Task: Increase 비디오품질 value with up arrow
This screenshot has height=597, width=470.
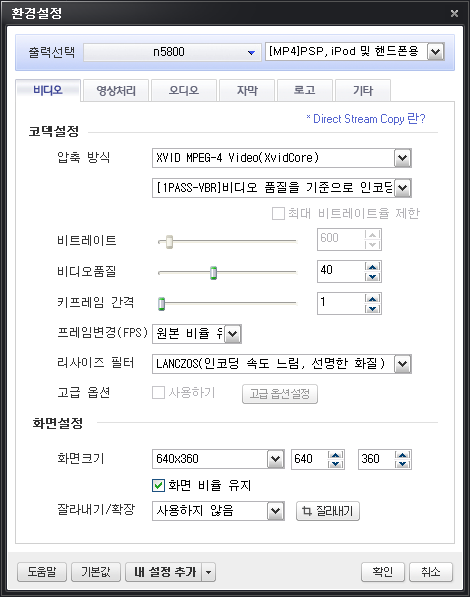Action: (x=372, y=267)
